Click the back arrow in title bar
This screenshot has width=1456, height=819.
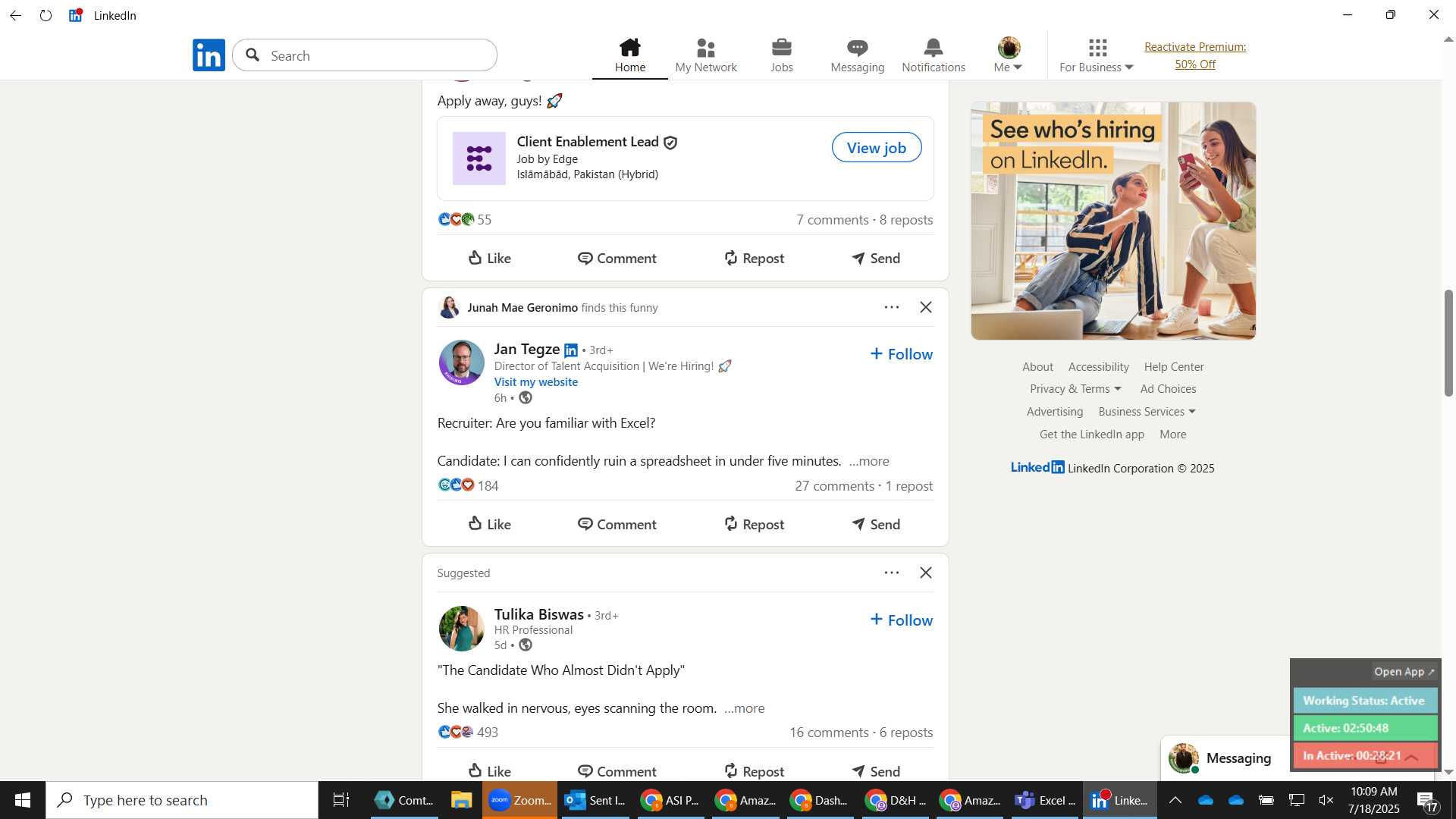click(x=16, y=15)
